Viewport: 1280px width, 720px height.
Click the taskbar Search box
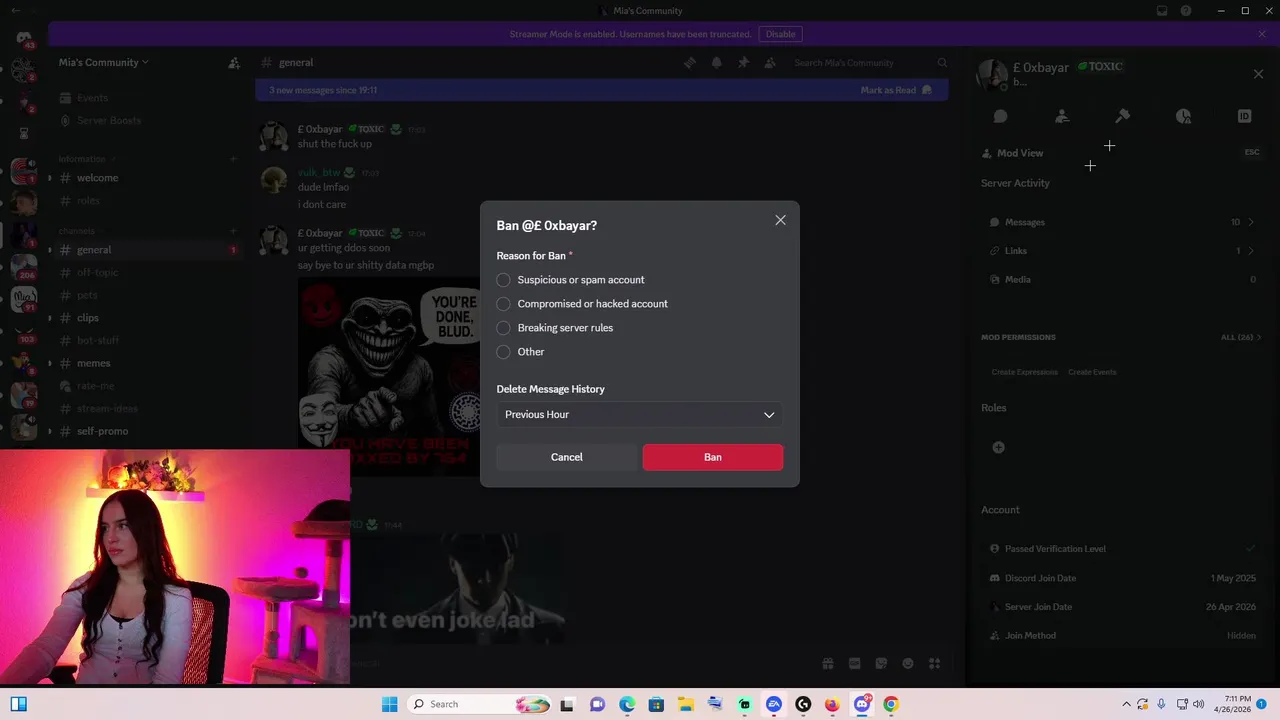tap(480, 704)
